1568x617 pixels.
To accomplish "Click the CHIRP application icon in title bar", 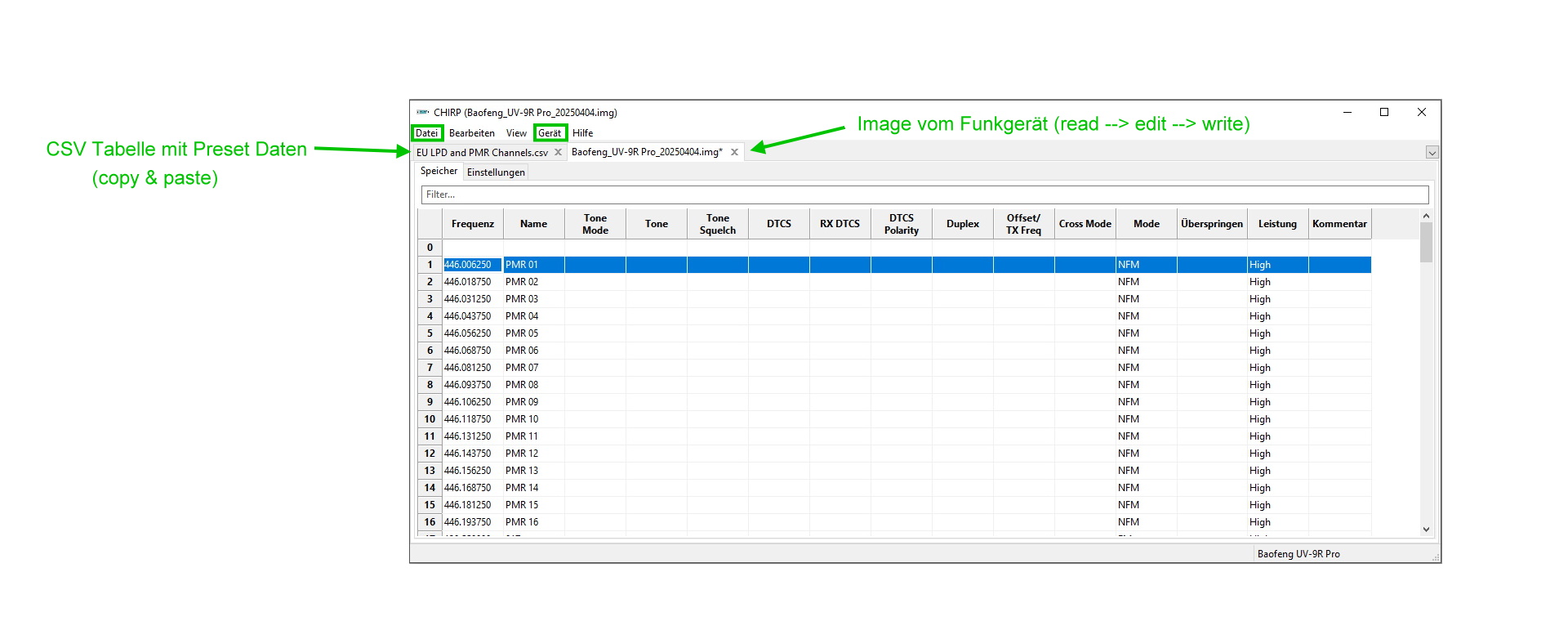I will click(422, 112).
